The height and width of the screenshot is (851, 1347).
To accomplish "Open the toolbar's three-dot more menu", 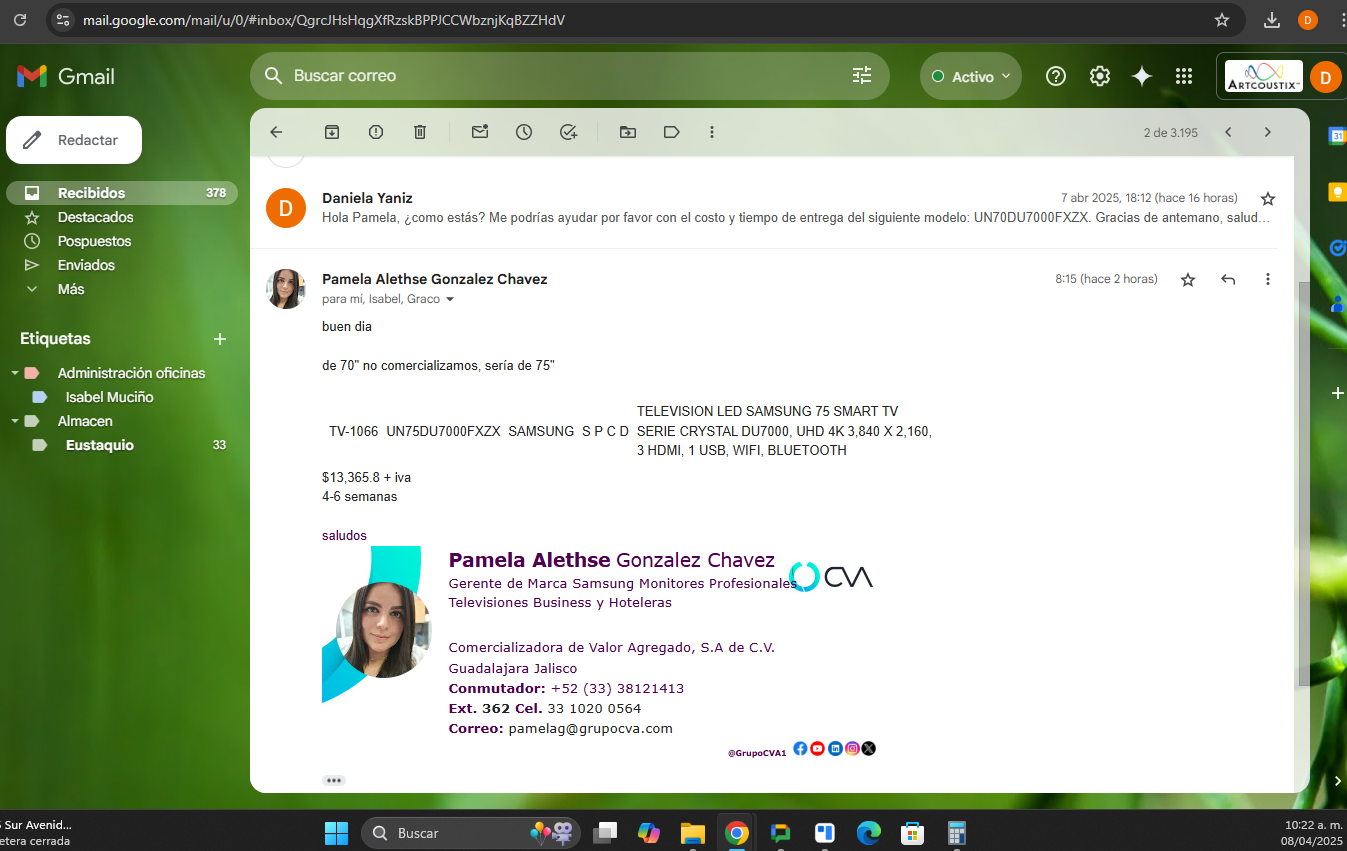I will click(x=712, y=132).
